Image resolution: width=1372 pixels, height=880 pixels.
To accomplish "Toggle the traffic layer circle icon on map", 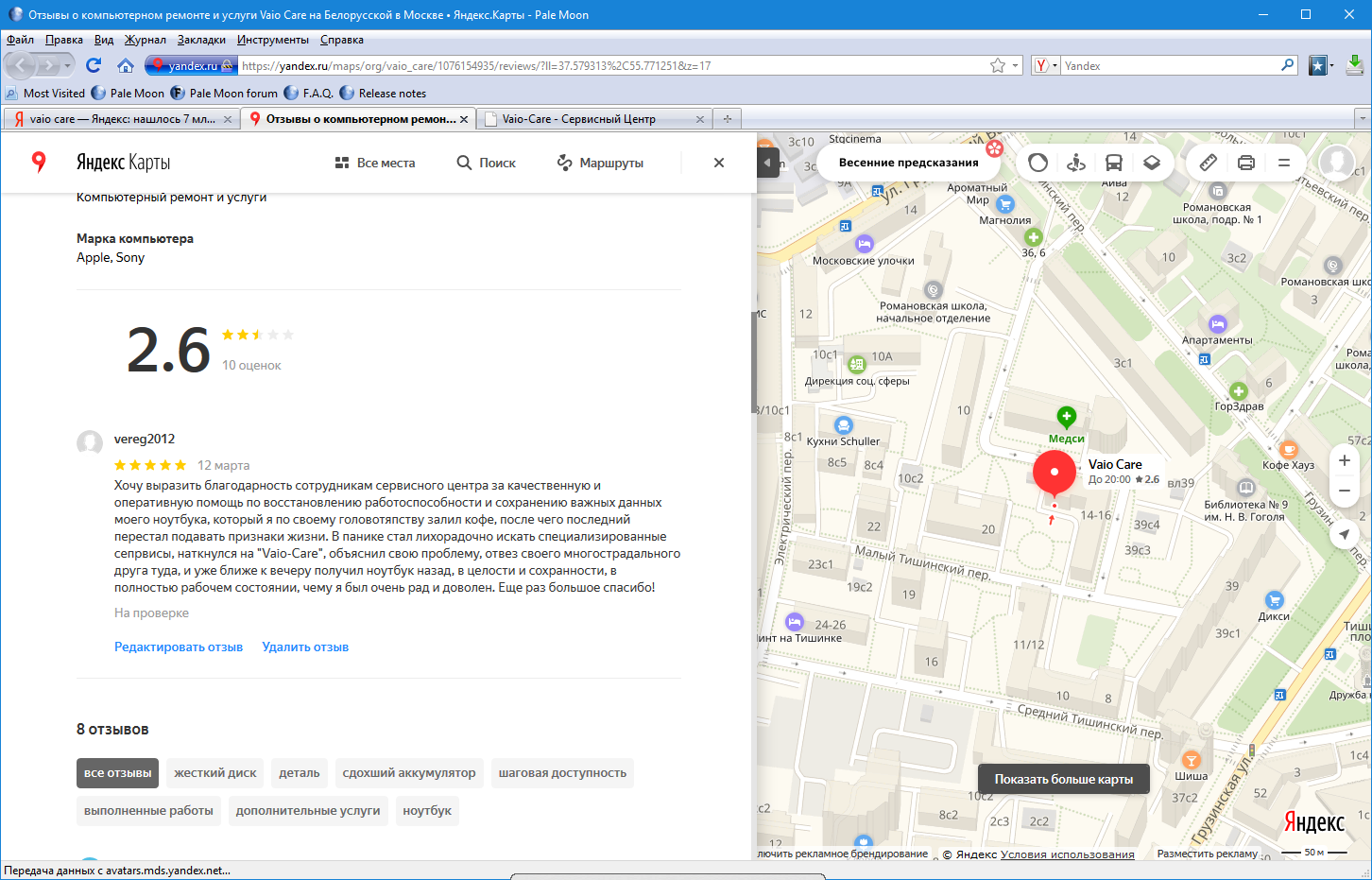I will pos(1038,163).
